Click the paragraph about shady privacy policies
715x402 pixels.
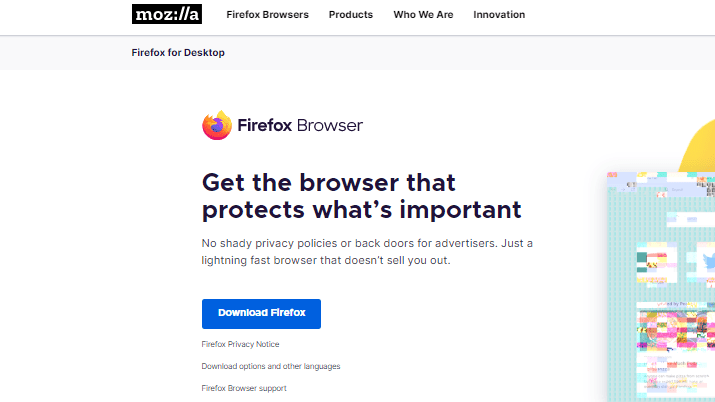367,252
